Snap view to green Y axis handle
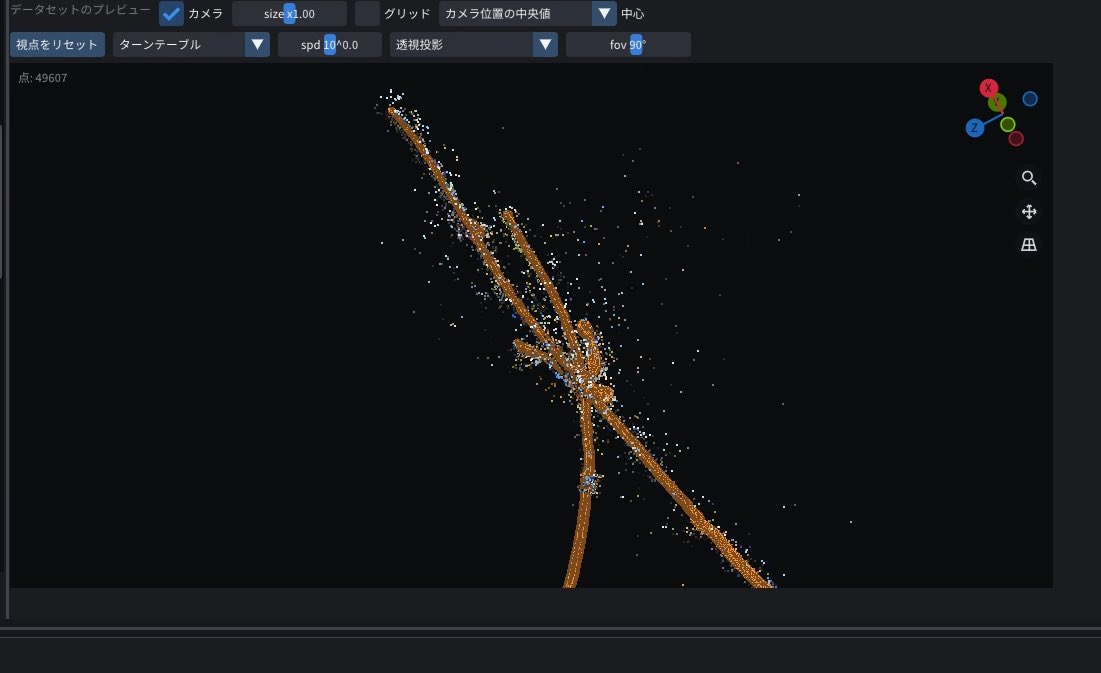The height and width of the screenshot is (673, 1101). click(997, 103)
